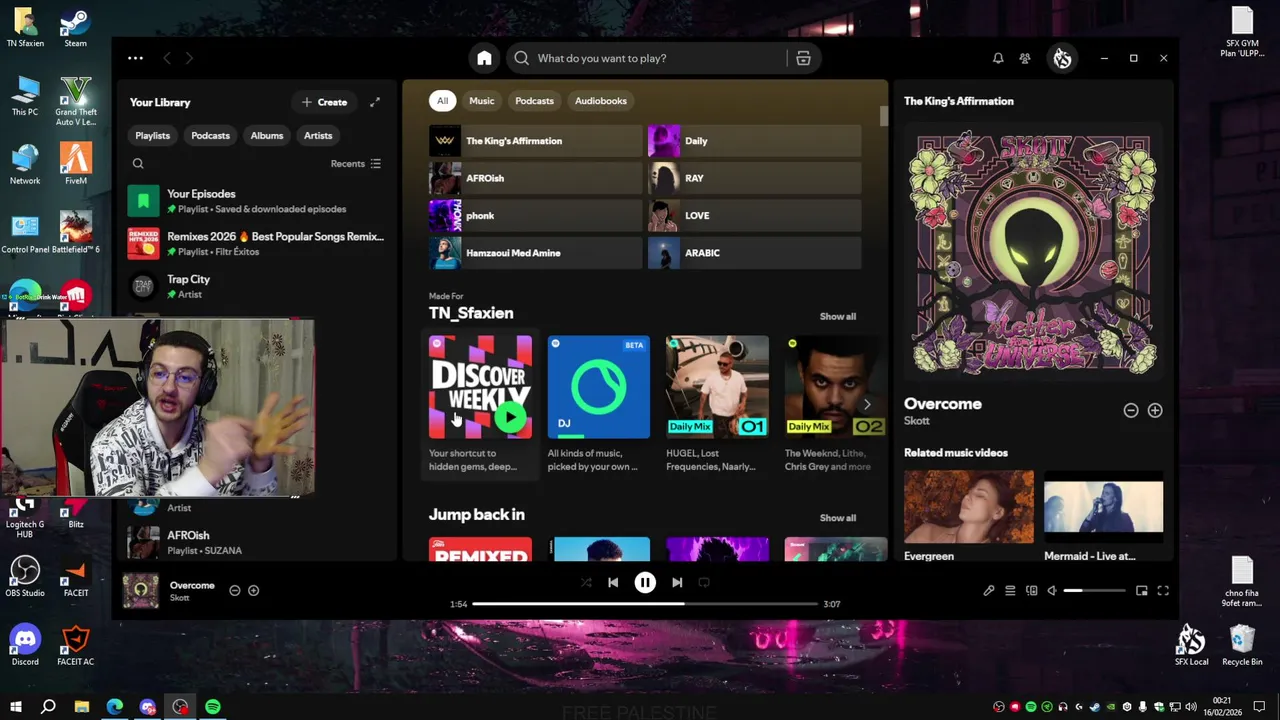Image resolution: width=1280 pixels, height=720 pixels.
Task: Expand Your Library to full view
Action: coord(375,102)
